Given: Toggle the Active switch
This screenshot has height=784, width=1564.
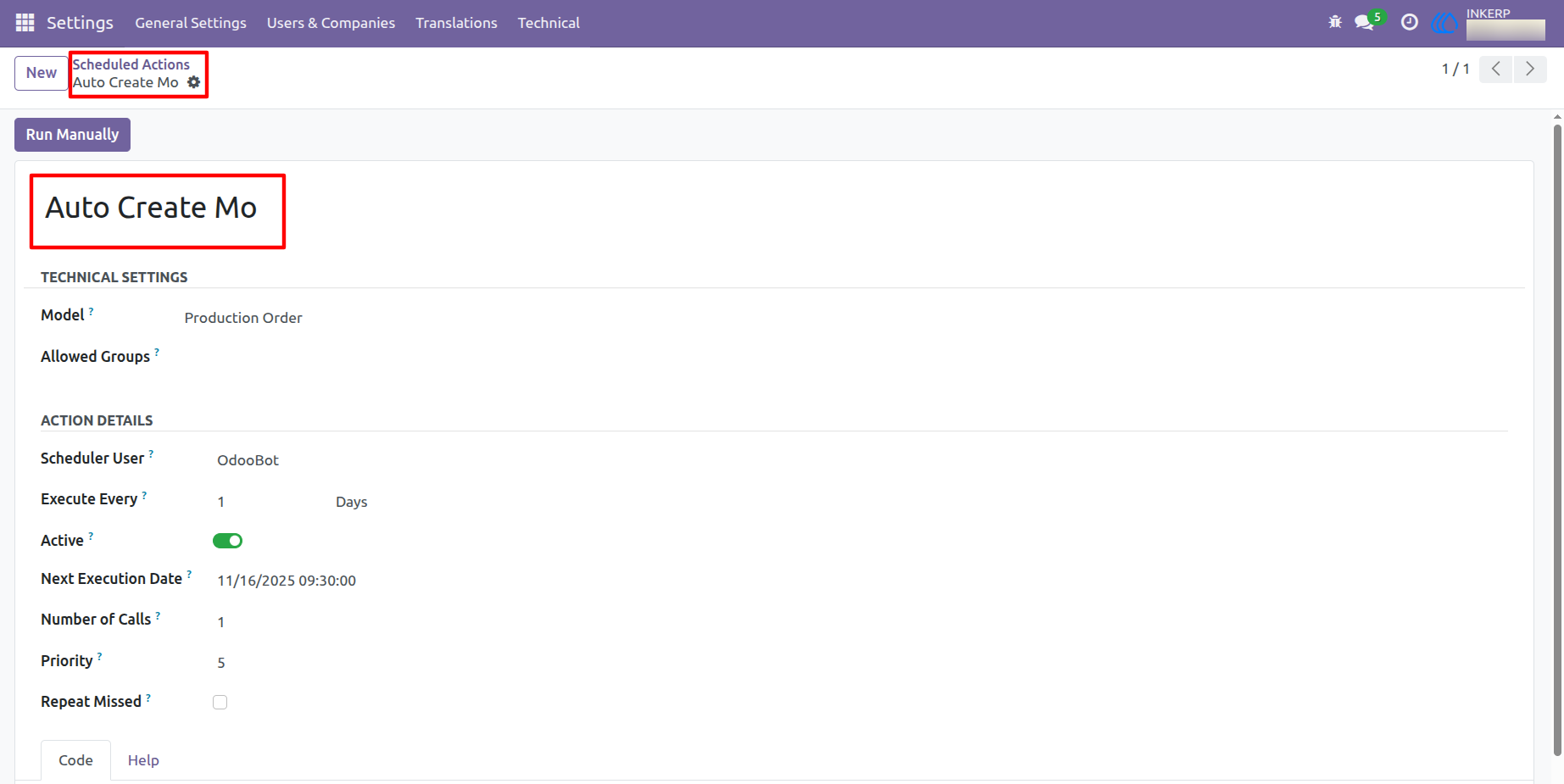Looking at the screenshot, I should coord(227,541).
